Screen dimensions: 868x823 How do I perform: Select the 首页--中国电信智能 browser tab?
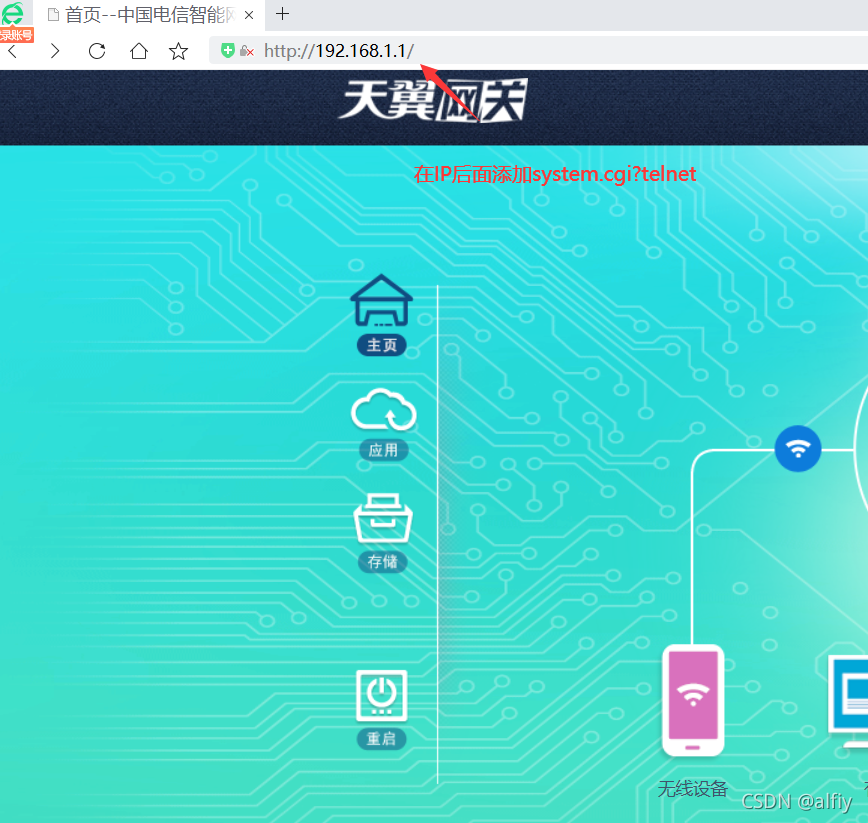pyautogui.click(x=149, y=15)
